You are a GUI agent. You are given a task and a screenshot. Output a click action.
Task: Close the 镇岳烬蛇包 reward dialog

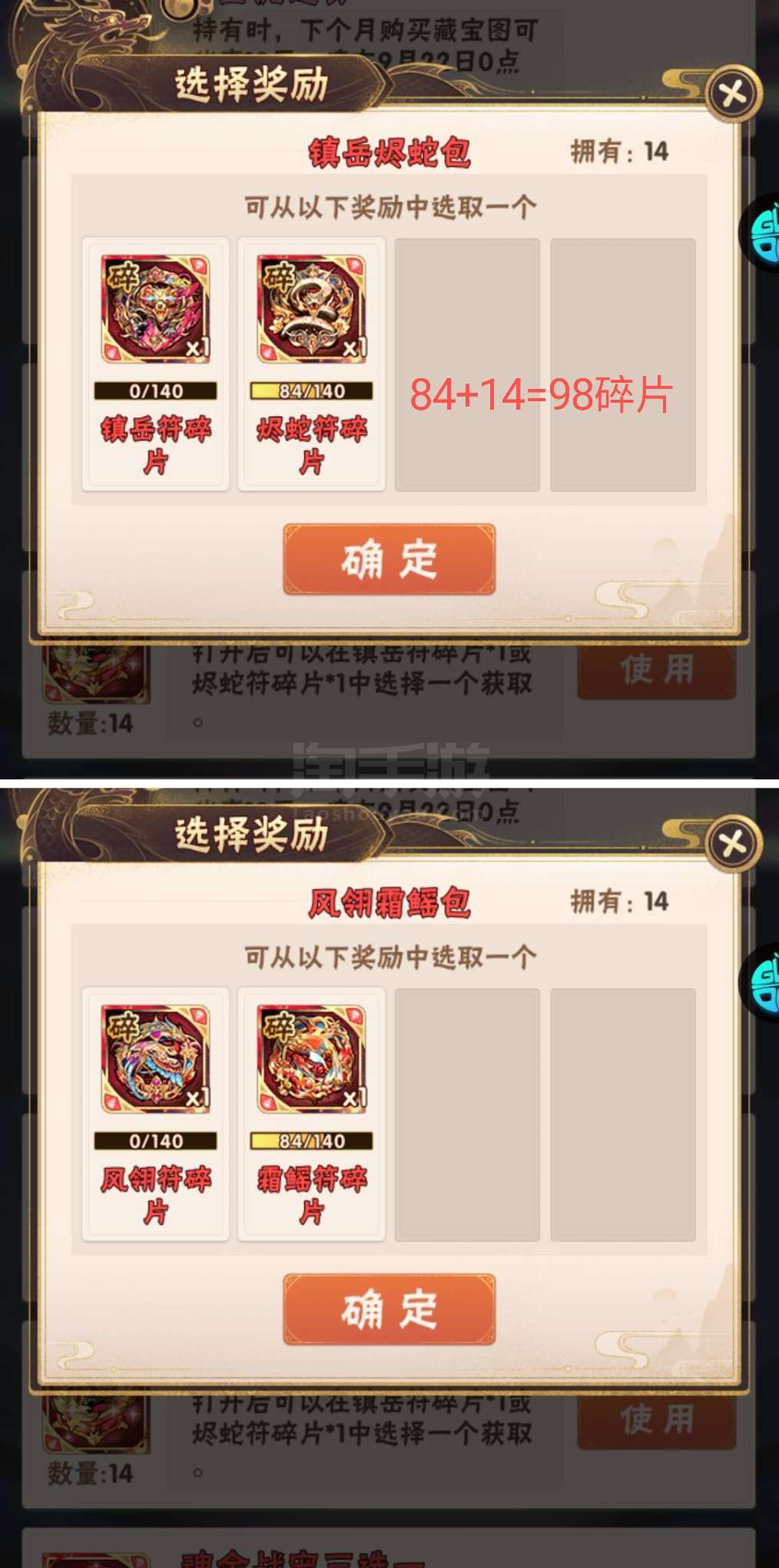tap(733, 94)
